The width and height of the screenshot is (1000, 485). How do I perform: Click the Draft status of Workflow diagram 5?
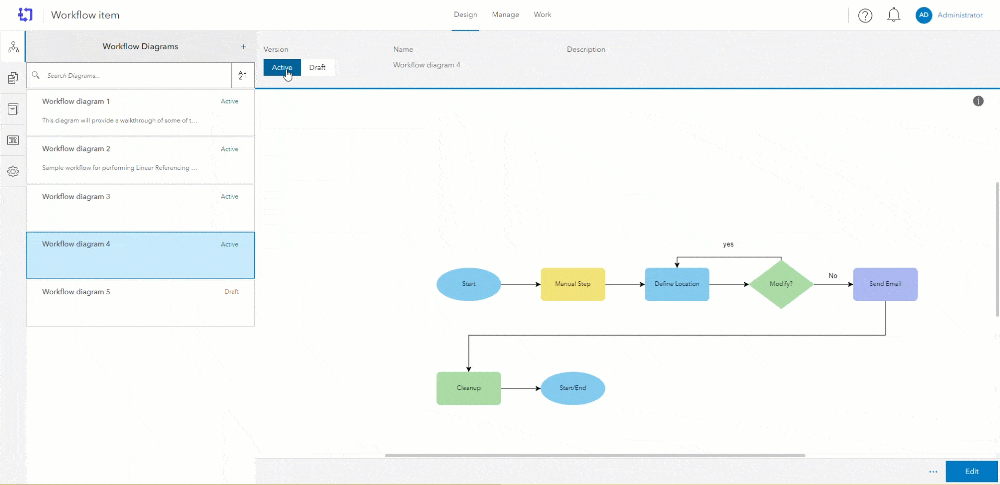click(x=232, y=292)
